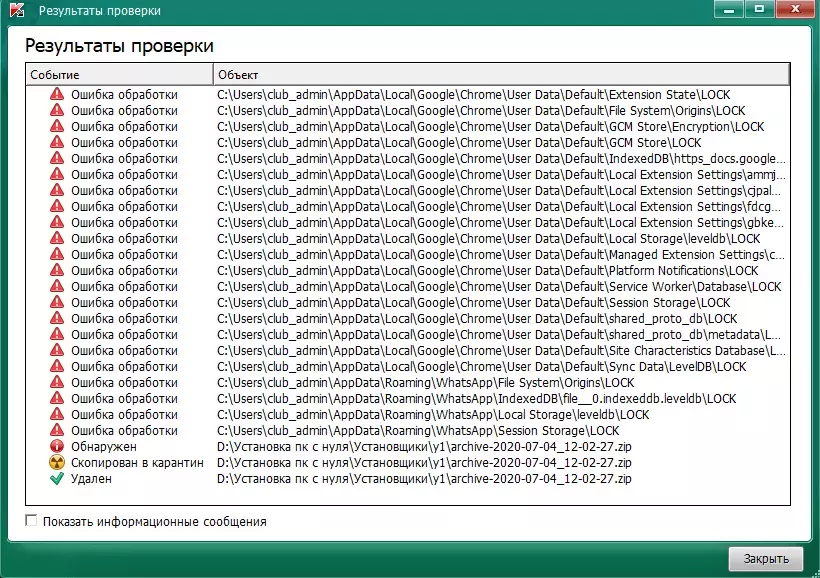
Task: Enable Показать информационные сообщения checkbox
Action: (x=31, y=520)
